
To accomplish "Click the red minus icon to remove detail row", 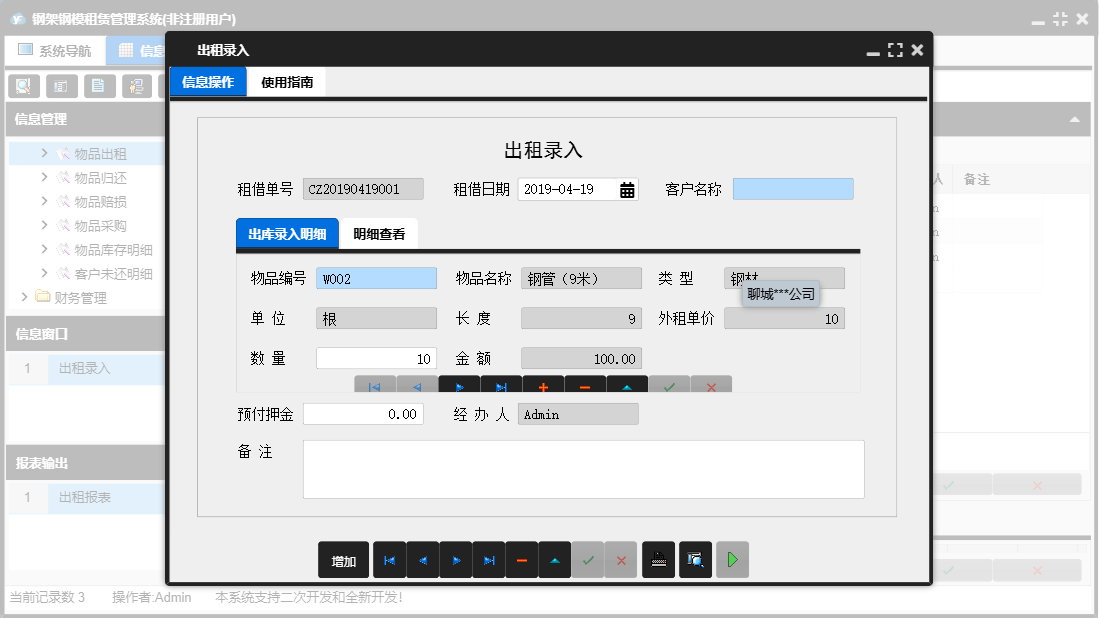I will tap(585, 384).
